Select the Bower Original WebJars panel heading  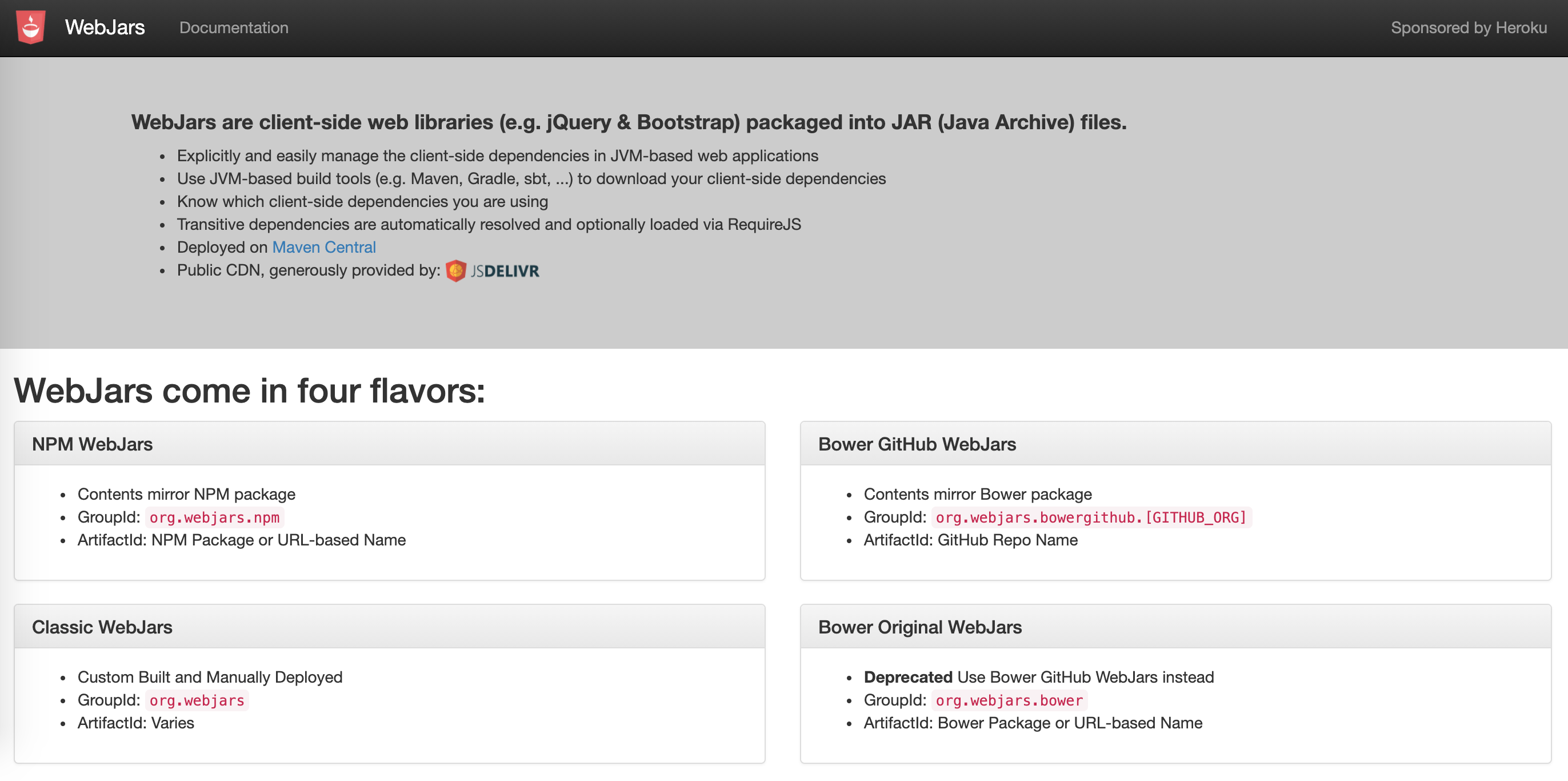[x=920, y=627]
